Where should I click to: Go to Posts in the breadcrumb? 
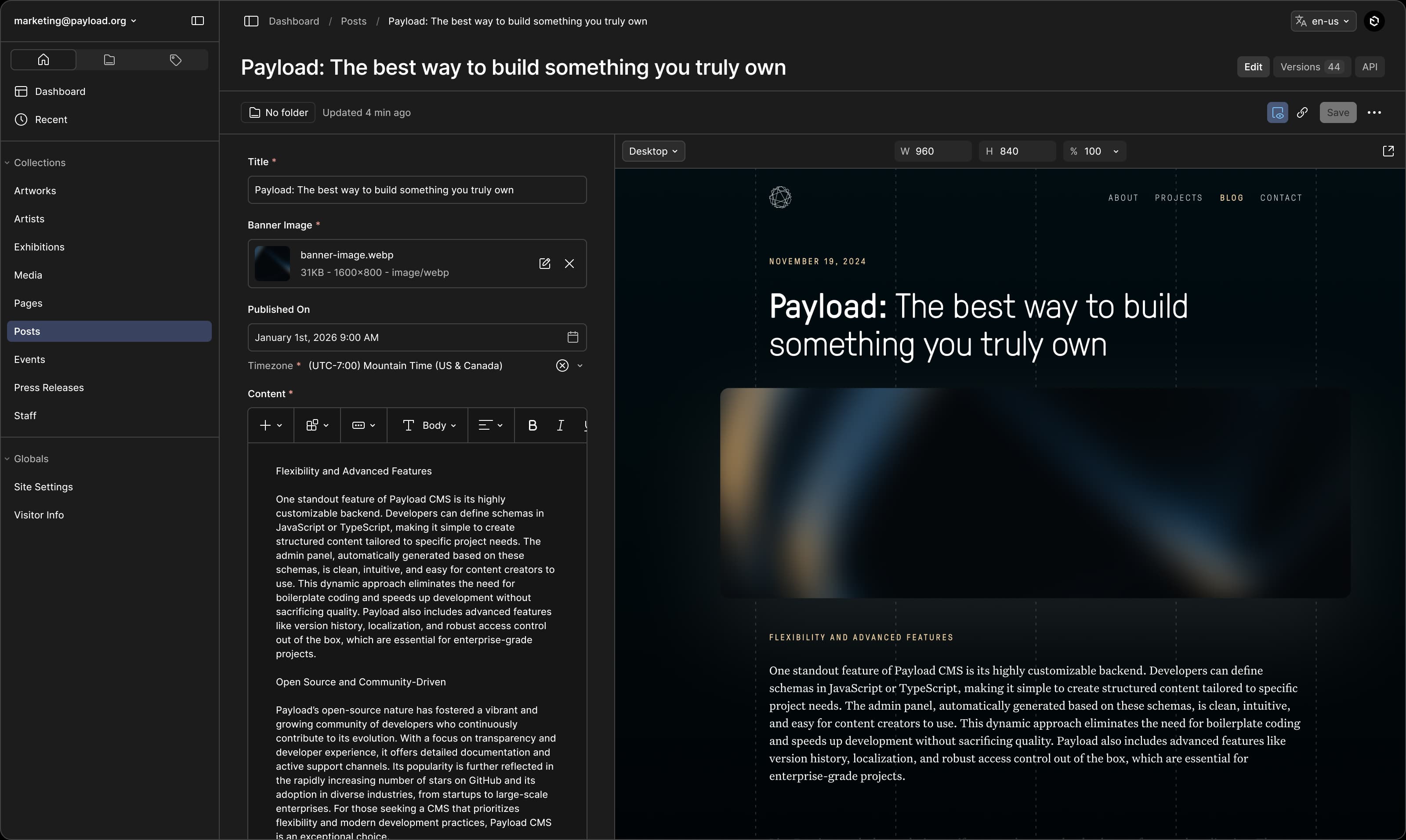coord(353,21)
